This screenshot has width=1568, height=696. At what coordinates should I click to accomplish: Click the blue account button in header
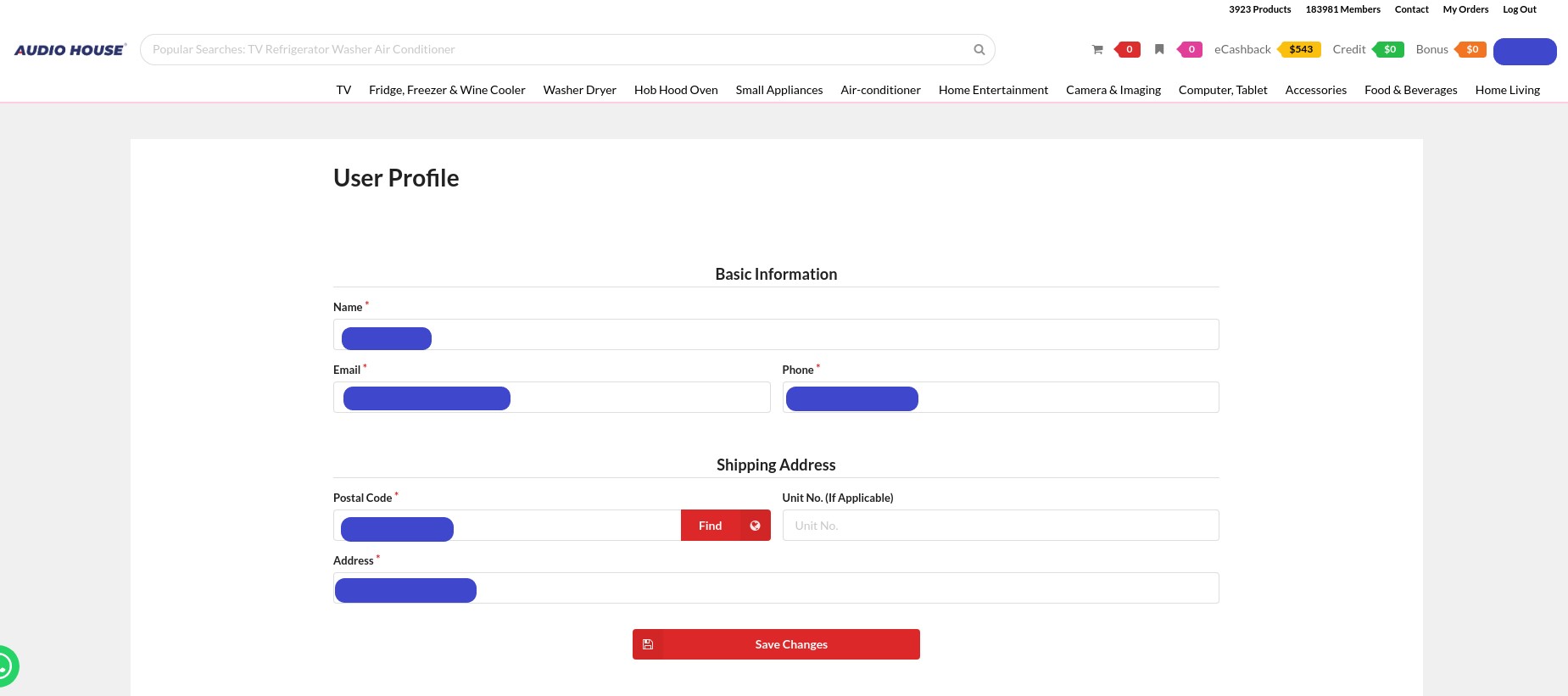[1525, 52]
